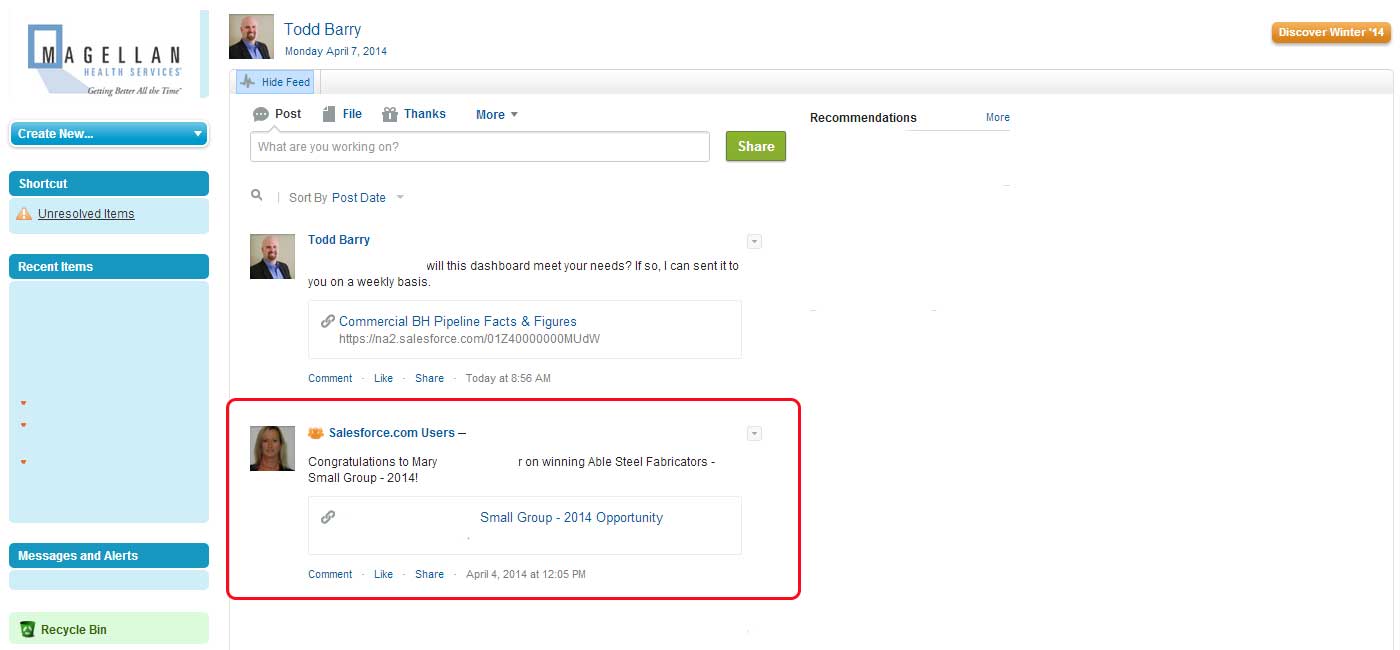The width and height of the screenshot is (1400, 650).
Task: Click the 'April 4, 2014 at 12:05 PM' timestamp
Action: (526, 574)
